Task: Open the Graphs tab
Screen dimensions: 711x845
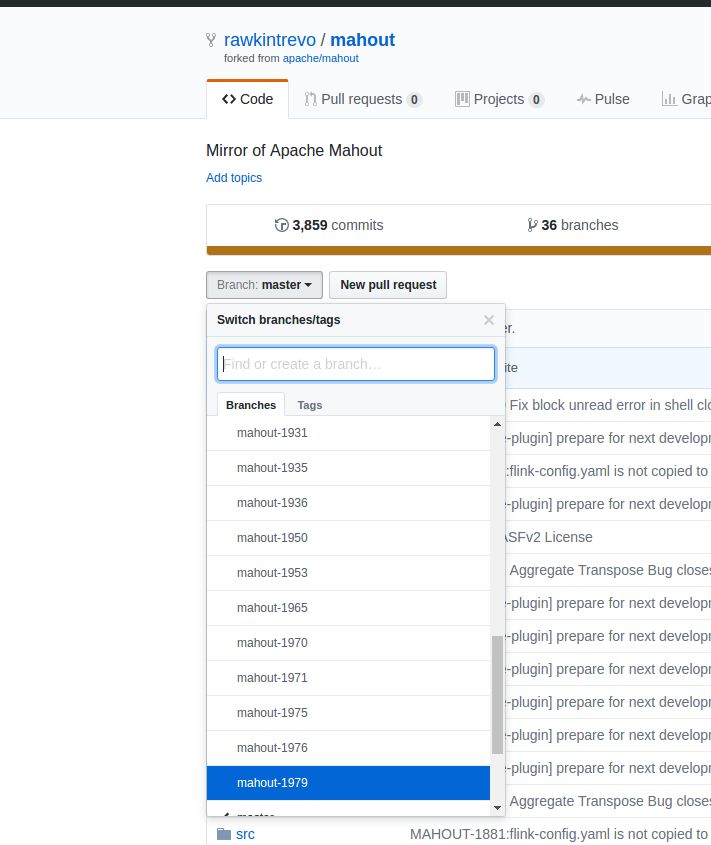Action: [686, 99]
